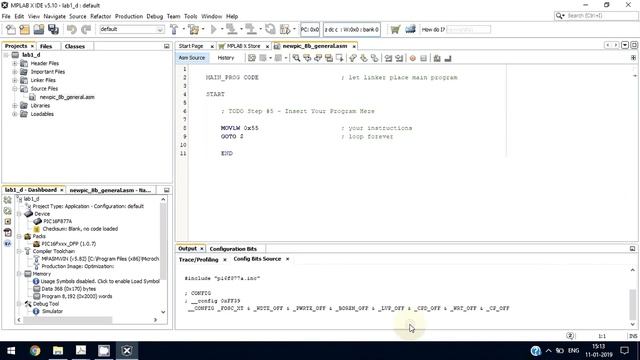The width and height of the screenshot is (640, 360).
Task: Click the second icon in the dashboard sidebar
Action: coord(7,211)
